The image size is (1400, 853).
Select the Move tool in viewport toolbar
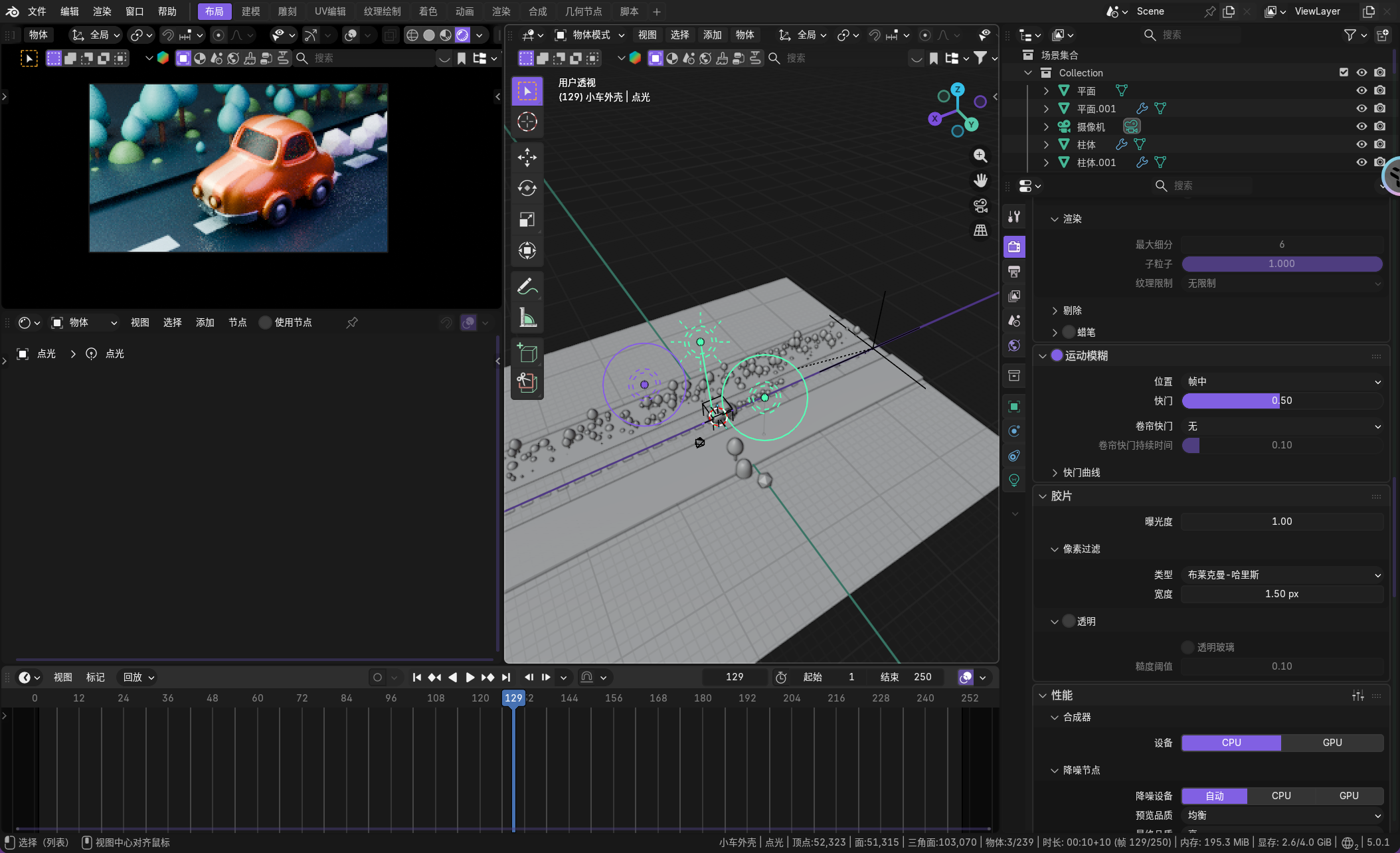527,157
